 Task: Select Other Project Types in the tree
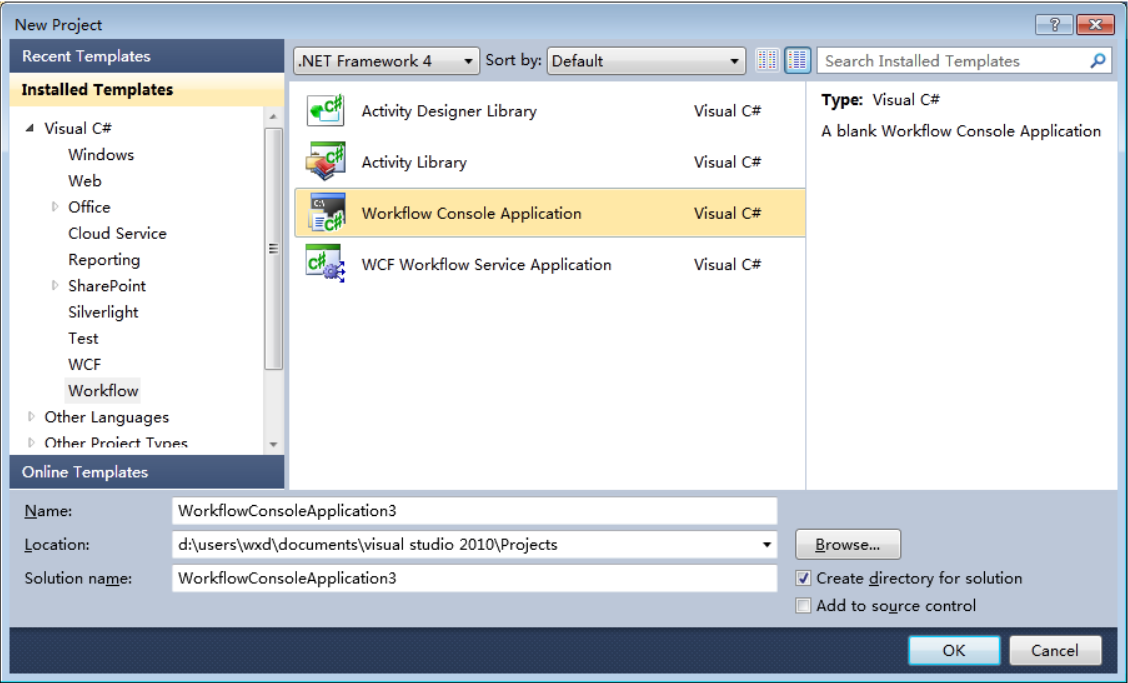[x=116, y=443]
